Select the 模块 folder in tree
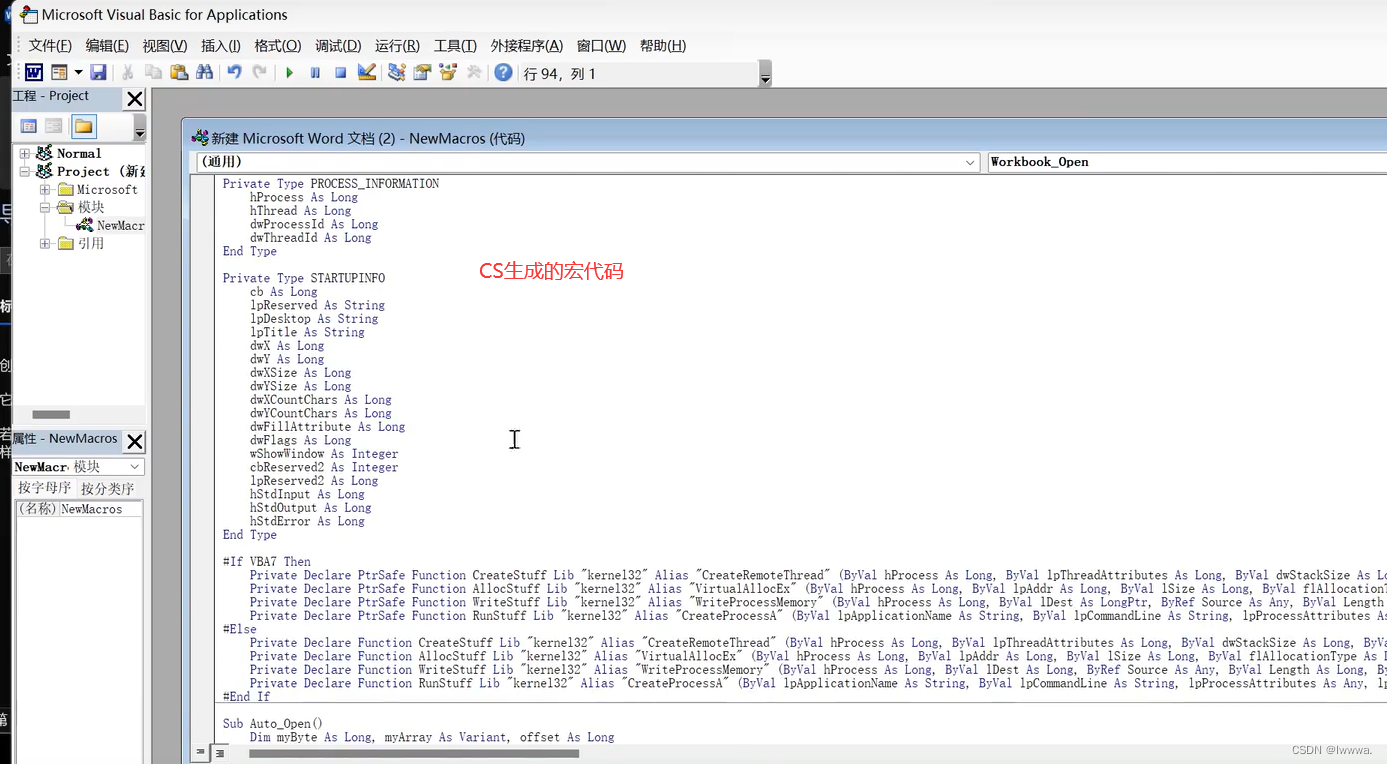The height and width of the screenshot is (764, 1387). coord(91,208)
